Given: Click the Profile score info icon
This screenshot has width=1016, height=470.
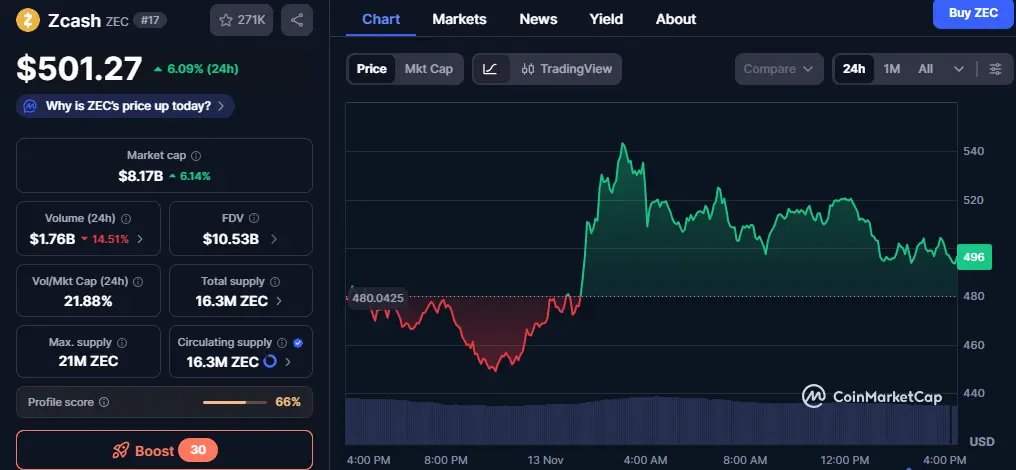Looking at the screenshot, I should [105, 402].
